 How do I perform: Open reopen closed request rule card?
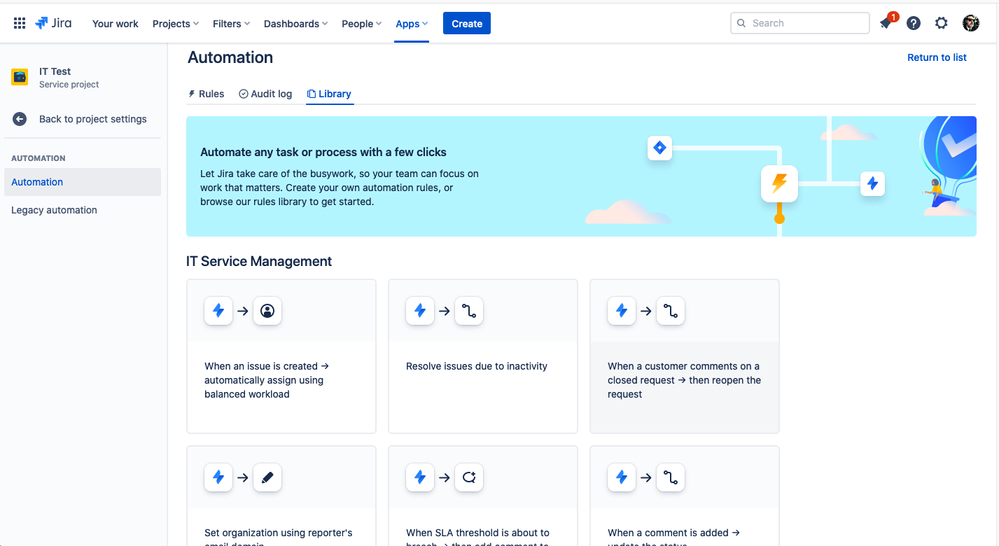pyautogui.click(x=684, y=356)
